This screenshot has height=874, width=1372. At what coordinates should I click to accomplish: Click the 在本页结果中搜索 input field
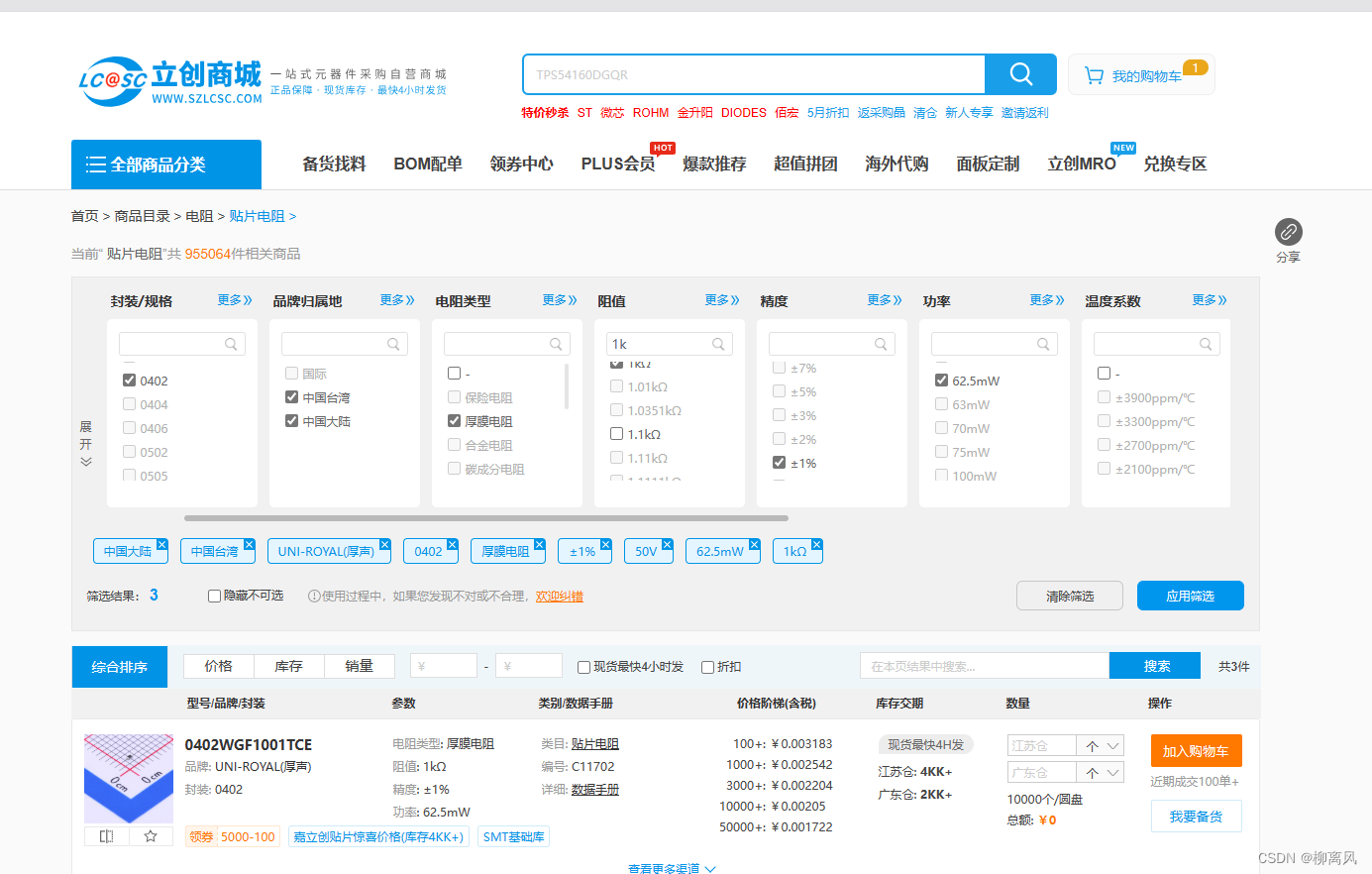tap(985, 666)
